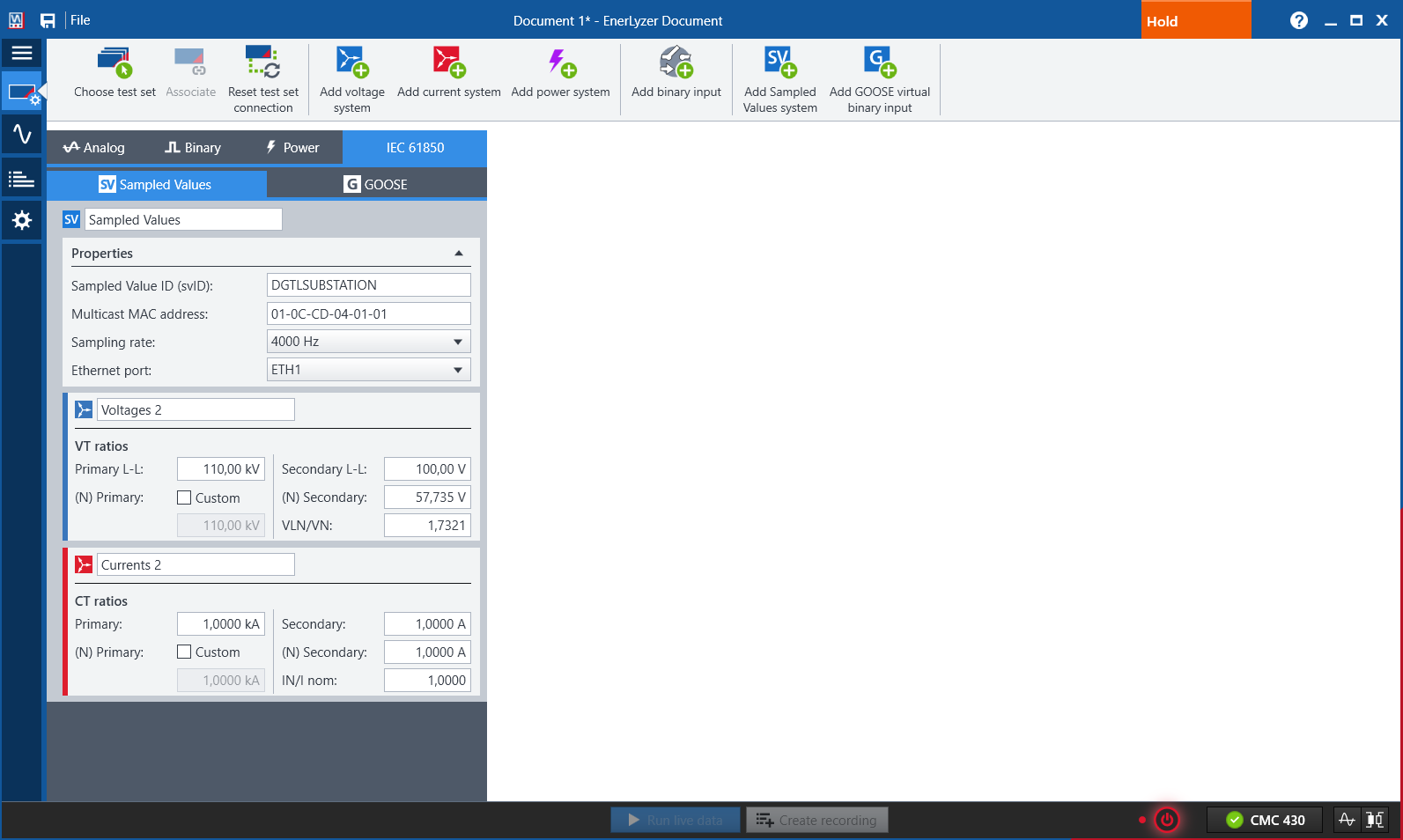Click the Choose test set icon
The height and width of the screenshot is (840, 1403).
(114, 63)
